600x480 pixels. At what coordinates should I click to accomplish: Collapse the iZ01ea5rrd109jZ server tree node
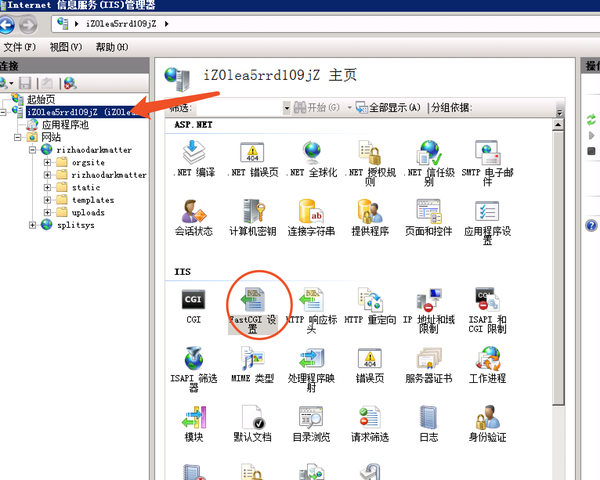click(x=3, y=112)
